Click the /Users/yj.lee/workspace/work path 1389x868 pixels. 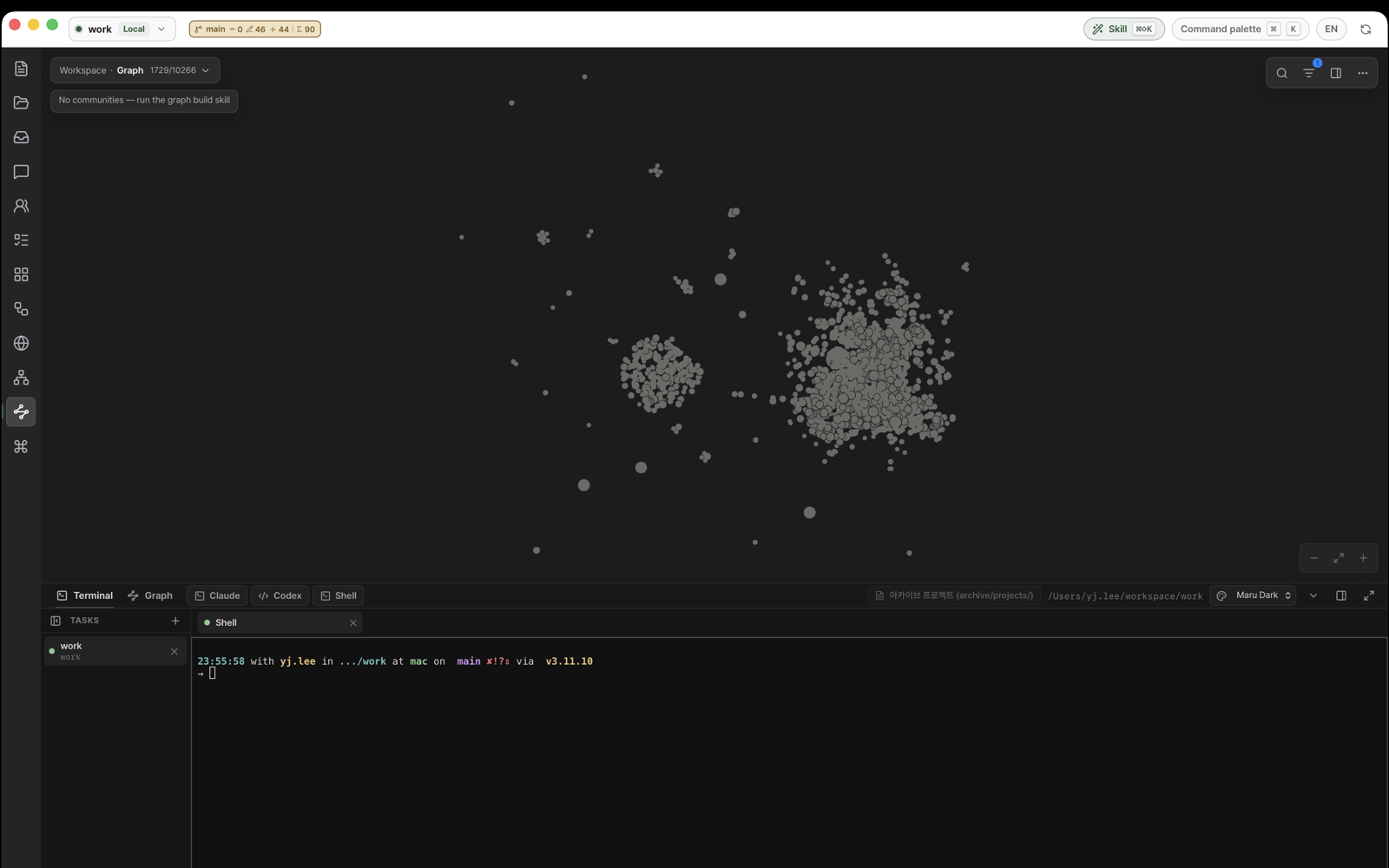pyautogui.click(x=1125, y=596)
